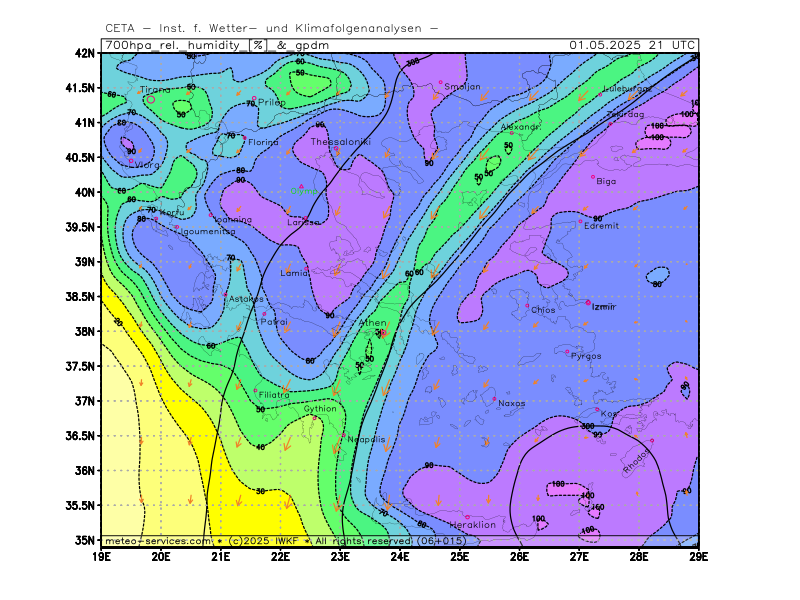Click the Astakos city label
This screenshot has height=600, width=800.
tap(246, 298)
